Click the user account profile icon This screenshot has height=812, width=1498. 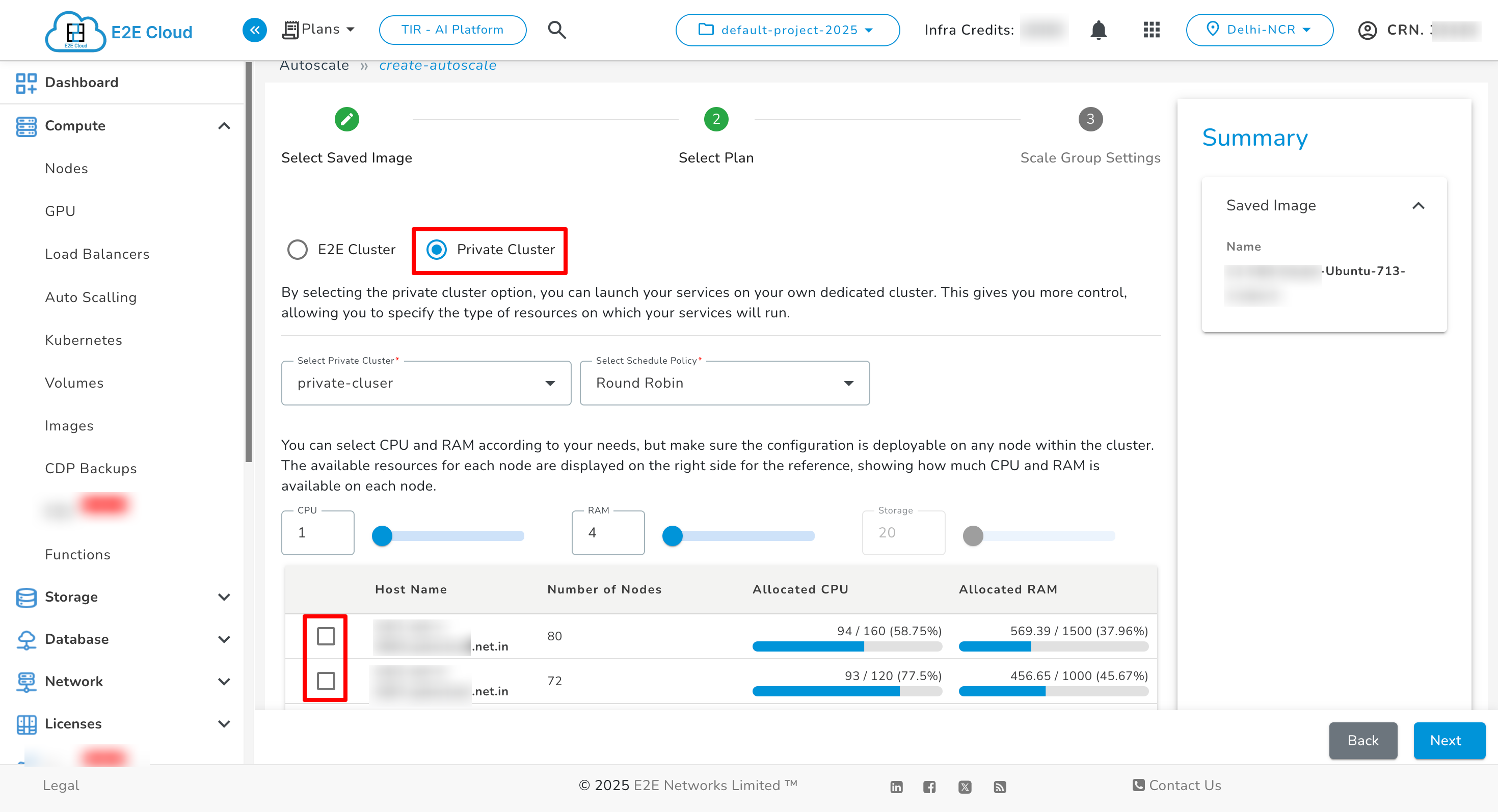pyautogui.click(x=1367, y=30)
